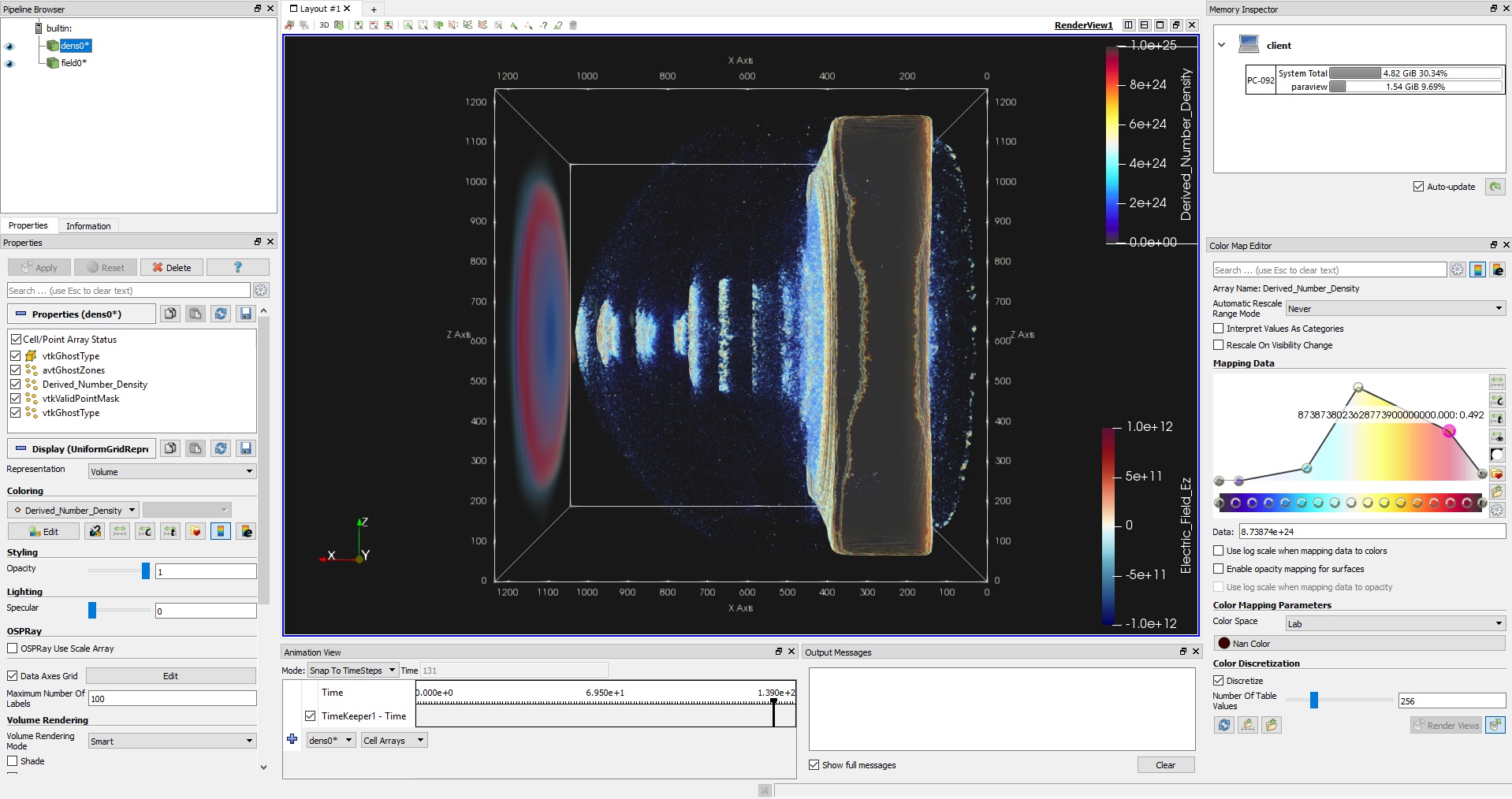Click Edit button beside Data Axes Grid
The width and height of the screenshot is (1512, 799).
171,676
